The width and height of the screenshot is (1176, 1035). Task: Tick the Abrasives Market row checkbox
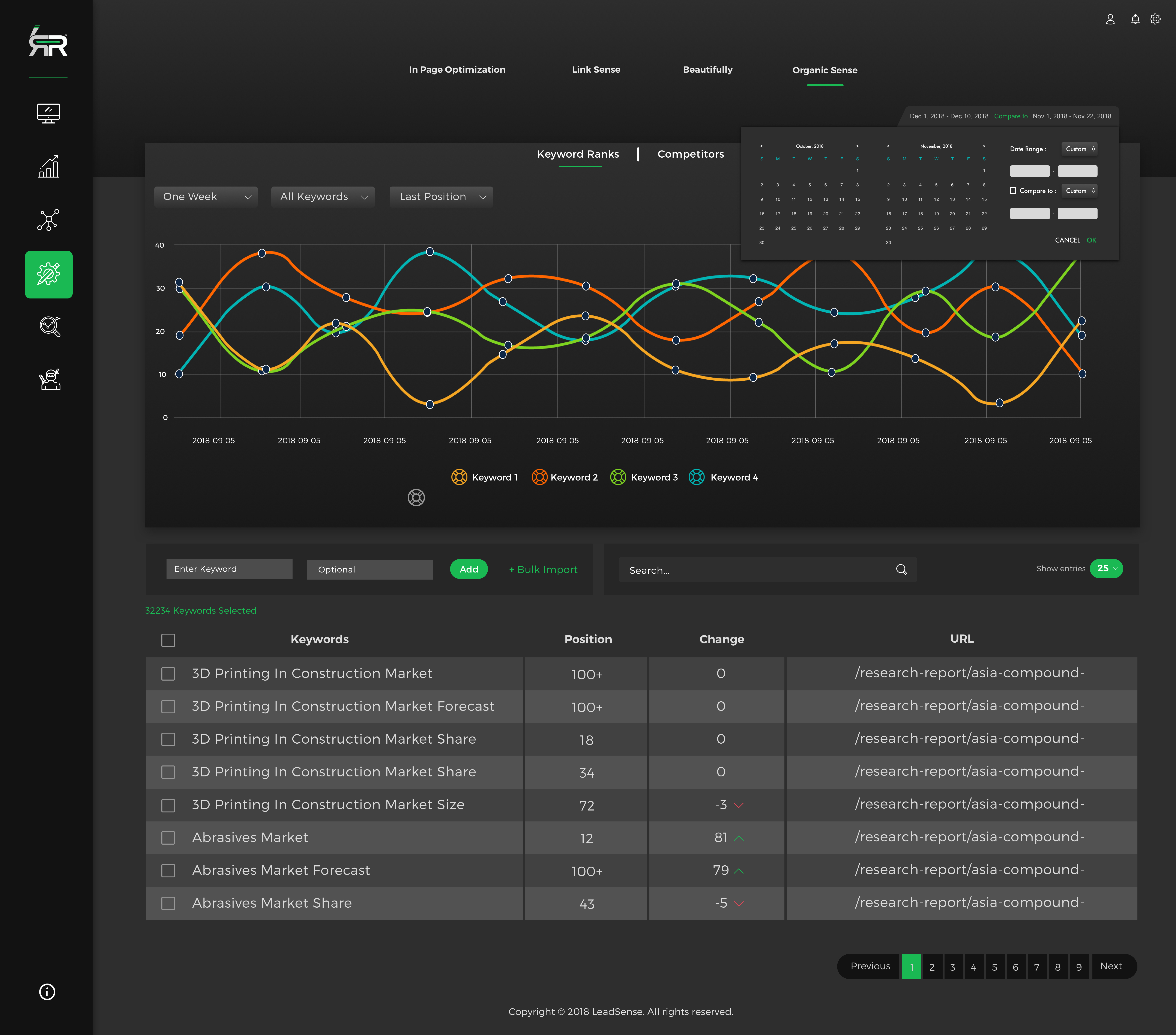[168, 838]
